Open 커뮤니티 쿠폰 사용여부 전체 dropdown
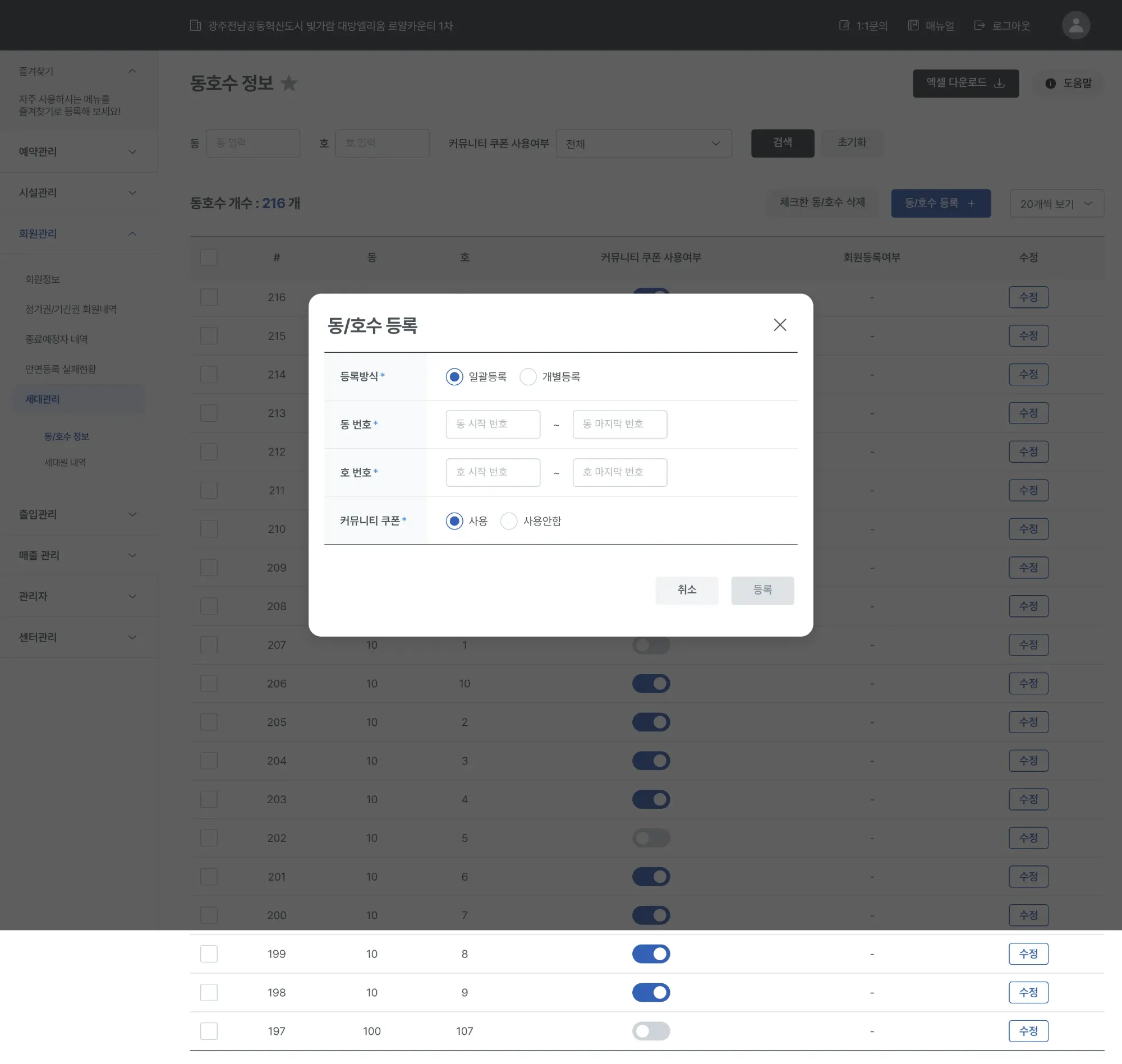Image resolution: width=1122 pixels, height=1064 pixels. (643, 144)
